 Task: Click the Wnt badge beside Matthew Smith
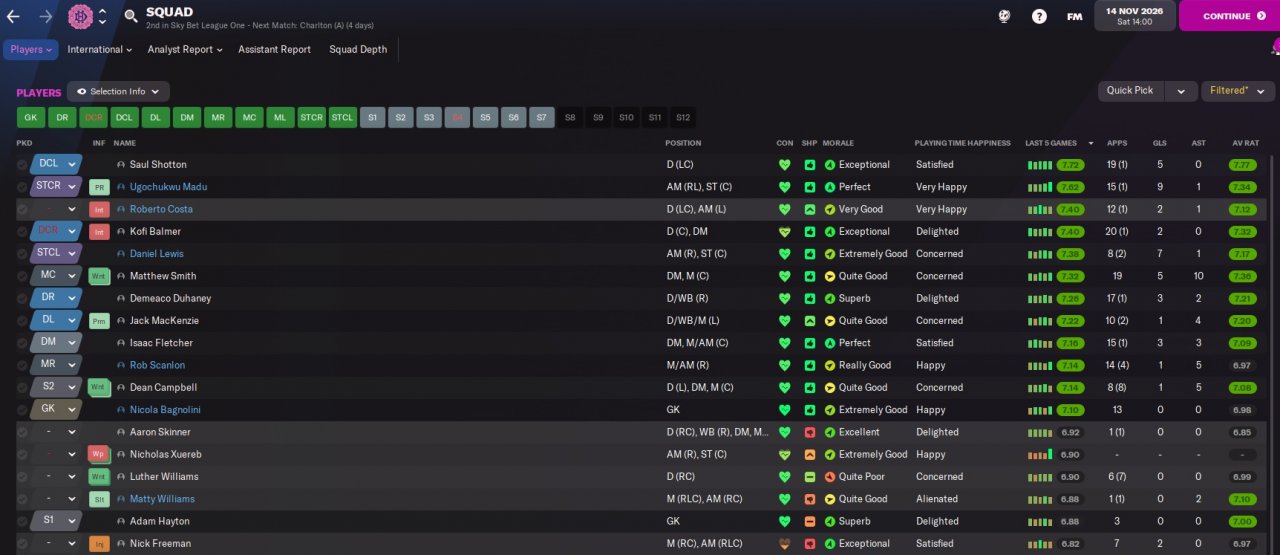(99, 276)
